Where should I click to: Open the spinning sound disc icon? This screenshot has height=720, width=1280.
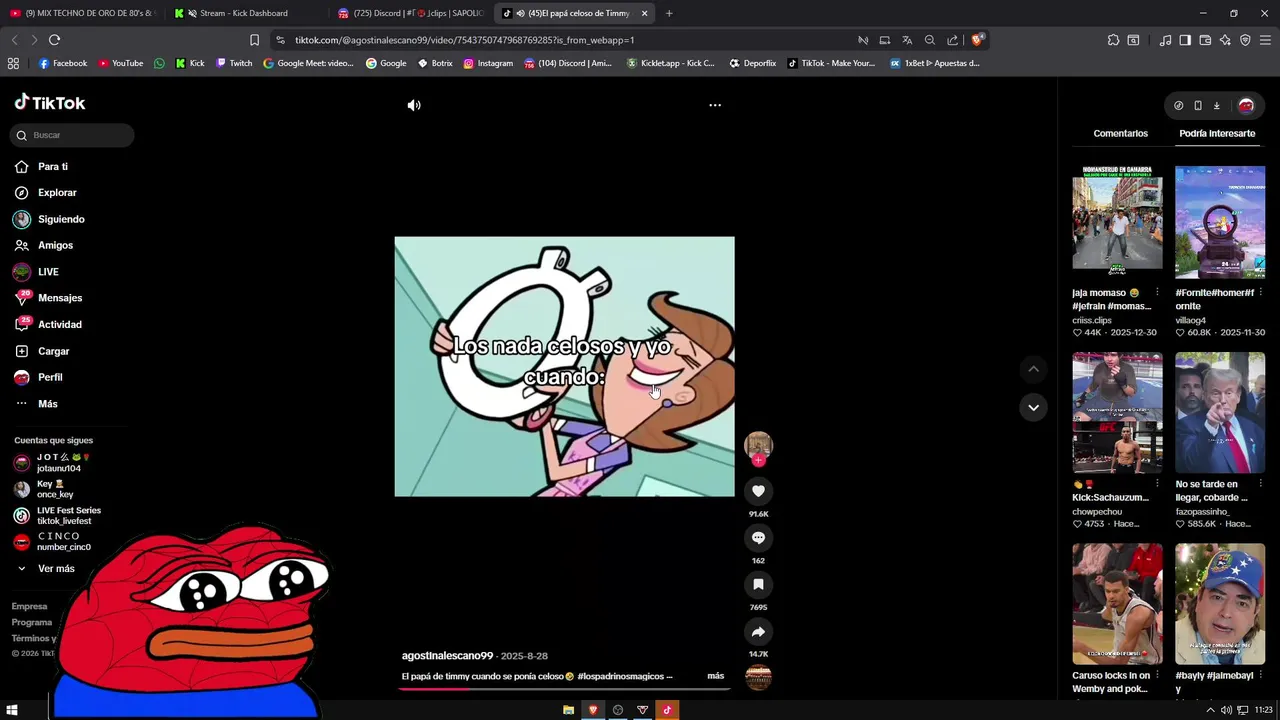[x=758, y=678]
